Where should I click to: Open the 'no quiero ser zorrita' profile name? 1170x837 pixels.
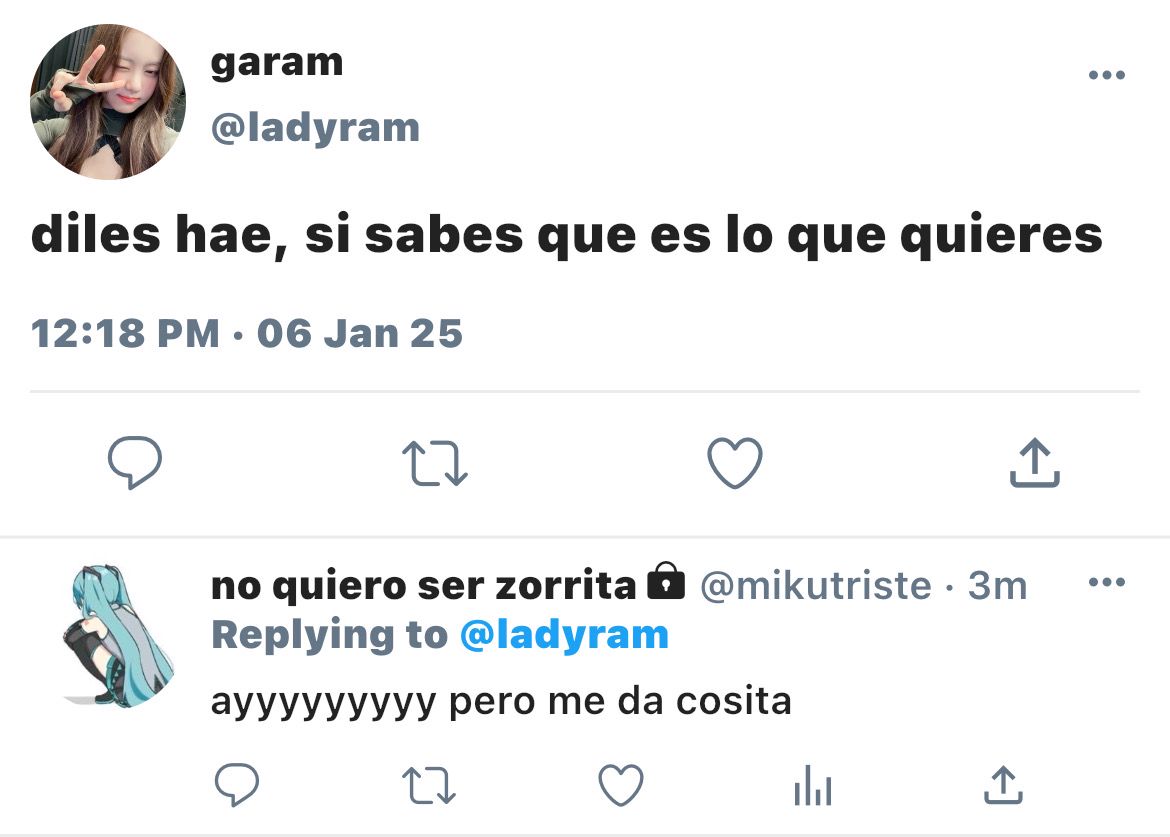click(x=423, y=586)
